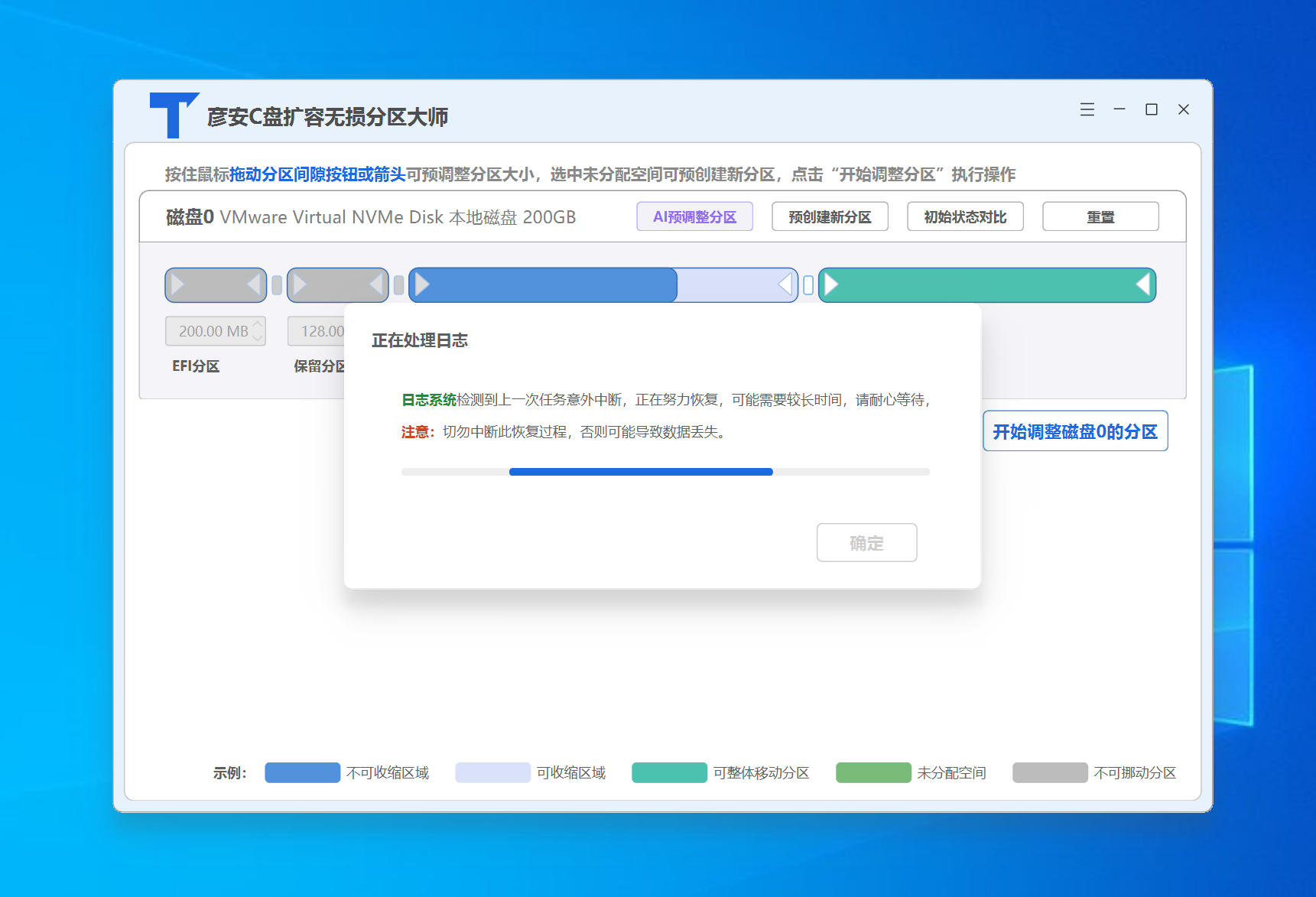
Task: Increase EFI size with stepper up arrow
Action: click(258, 325)
